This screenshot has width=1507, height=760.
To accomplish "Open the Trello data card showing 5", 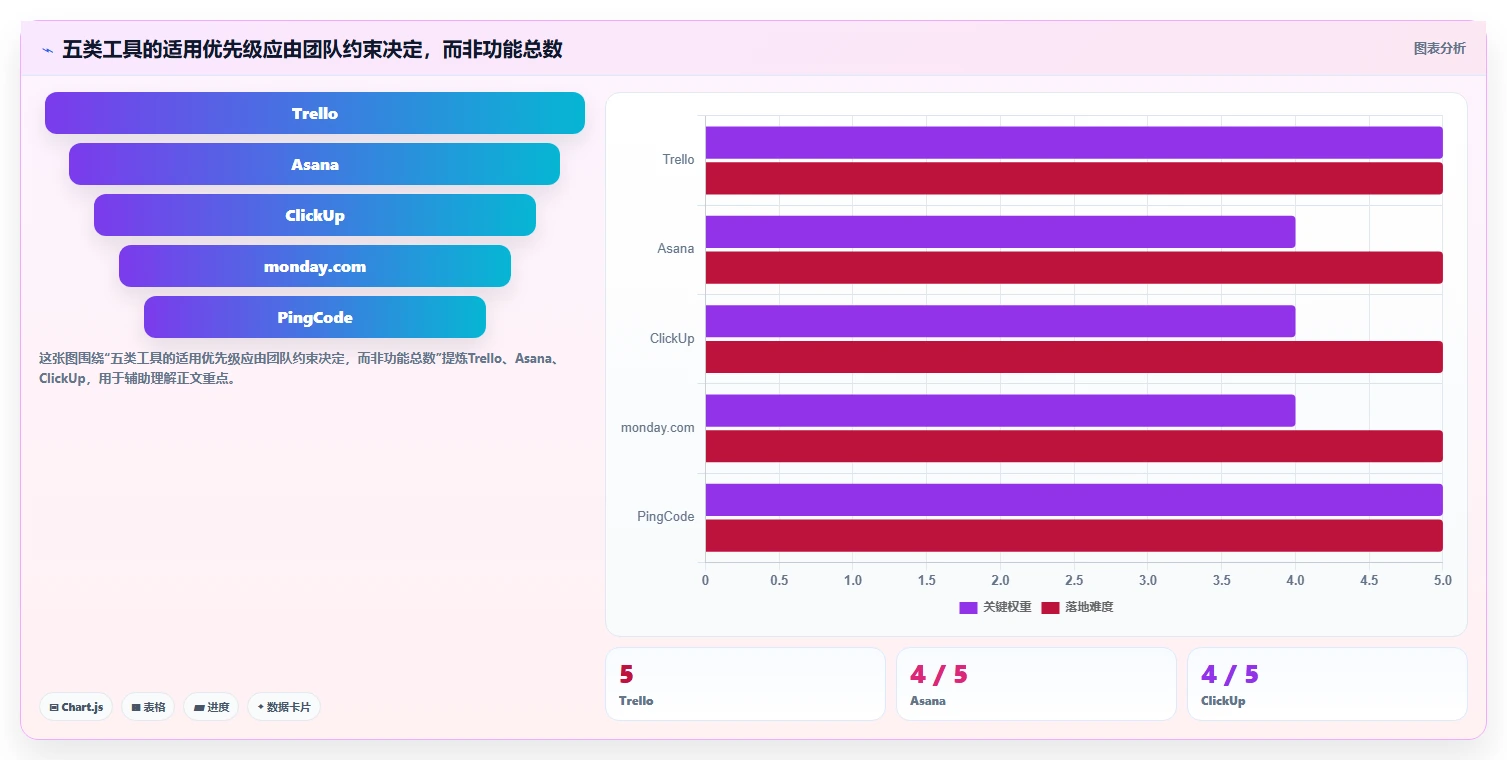I will pyautogui.click(x=745, y=684).
